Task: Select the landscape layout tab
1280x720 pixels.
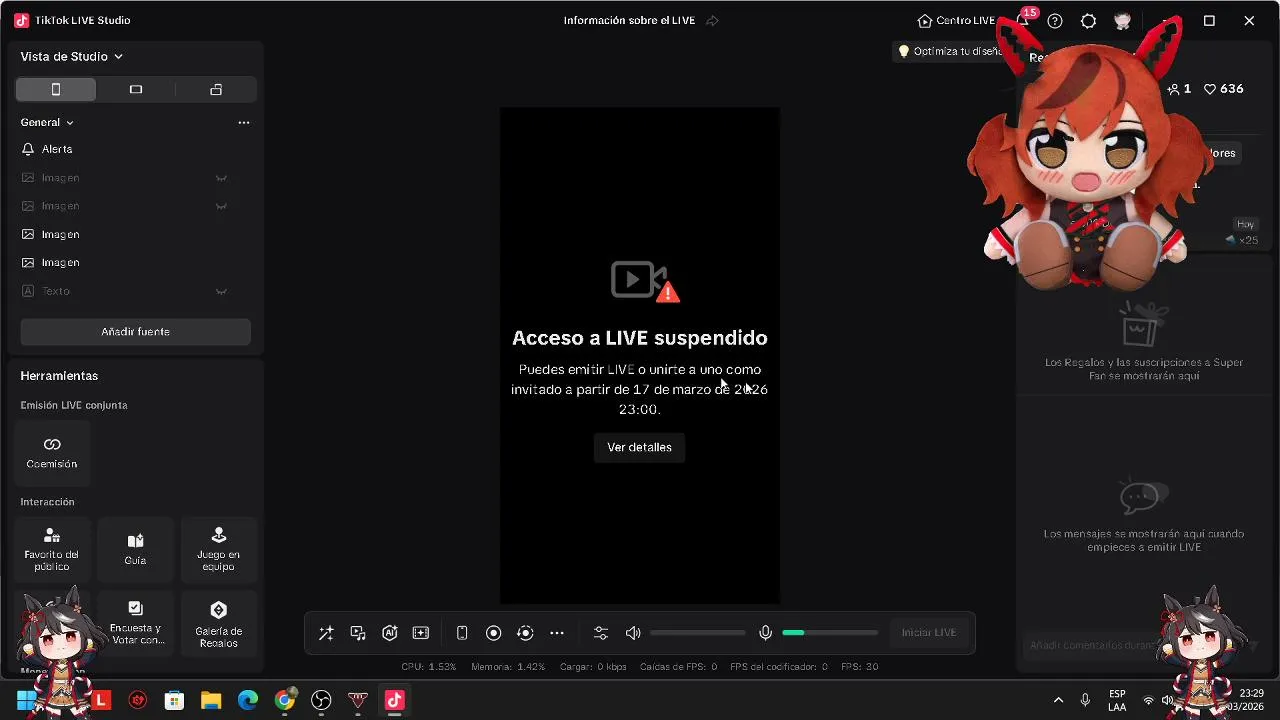Action: click(136, 90)
